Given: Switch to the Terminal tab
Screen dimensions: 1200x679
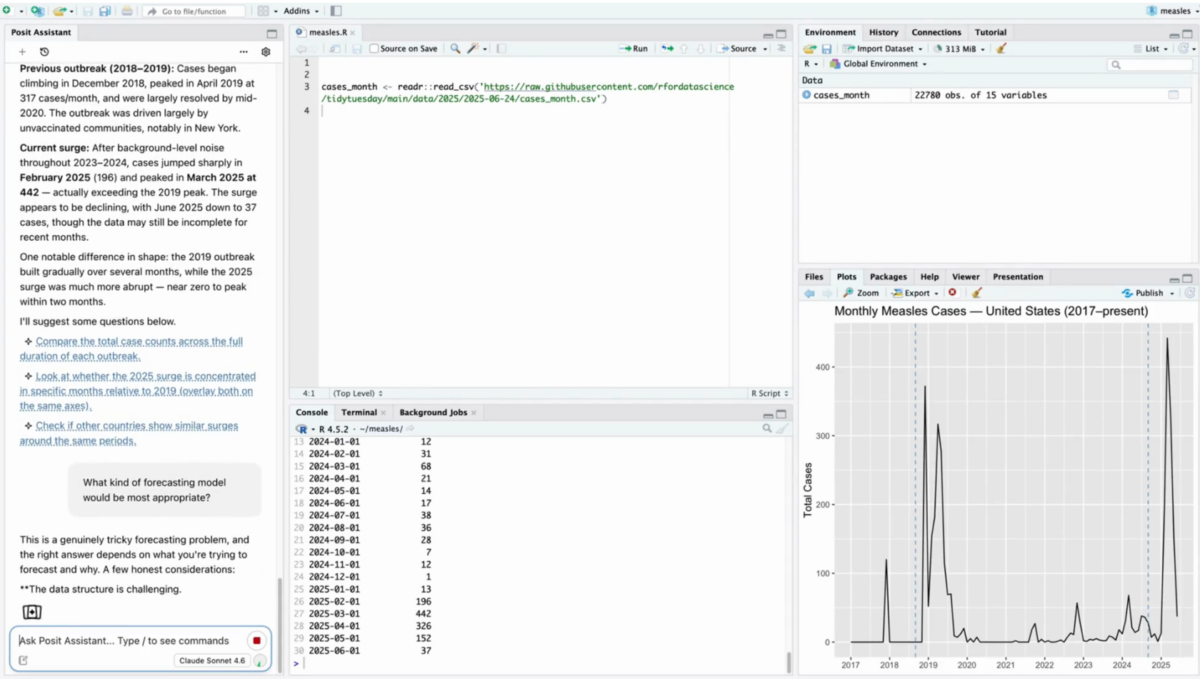Looking at the screenshot, I should coord(359,412).
